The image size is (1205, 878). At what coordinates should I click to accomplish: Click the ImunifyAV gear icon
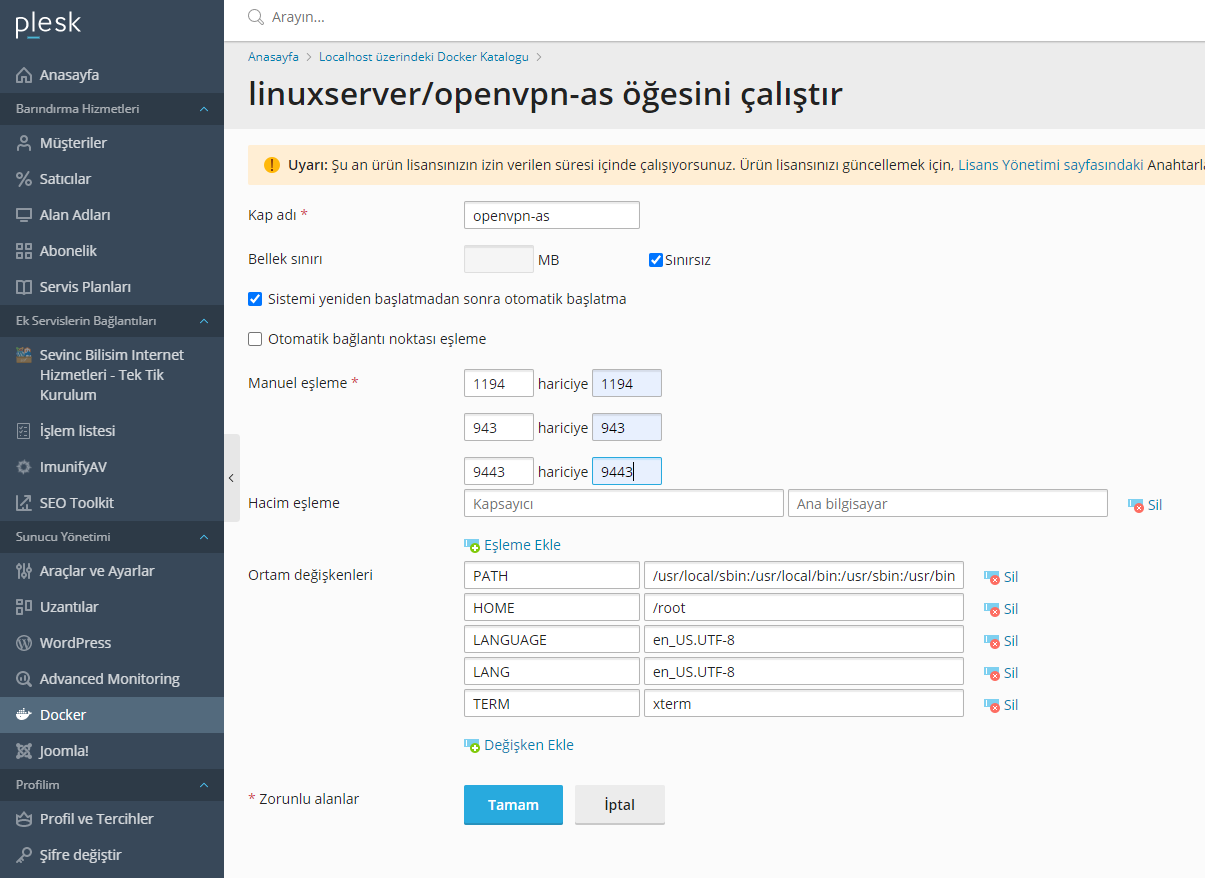24,467
